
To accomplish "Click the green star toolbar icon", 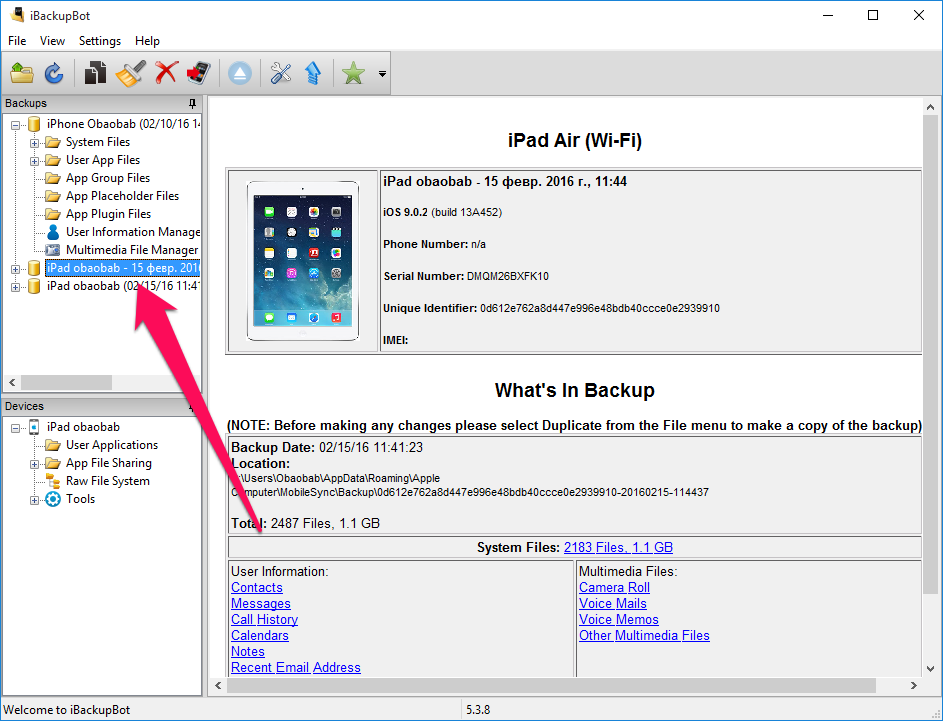I will 353,73.
